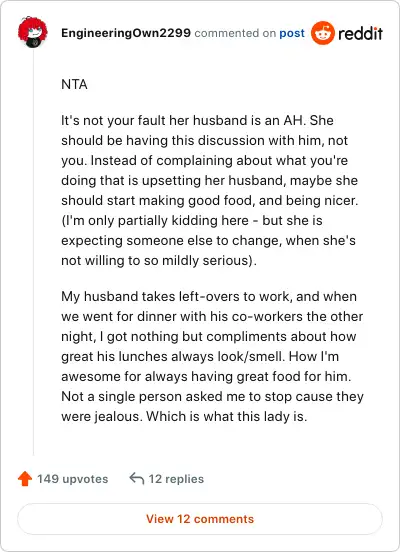The image size is (400, 552).
Task: Click the line 'awesome for always having great food'
Action: point(206,377)
